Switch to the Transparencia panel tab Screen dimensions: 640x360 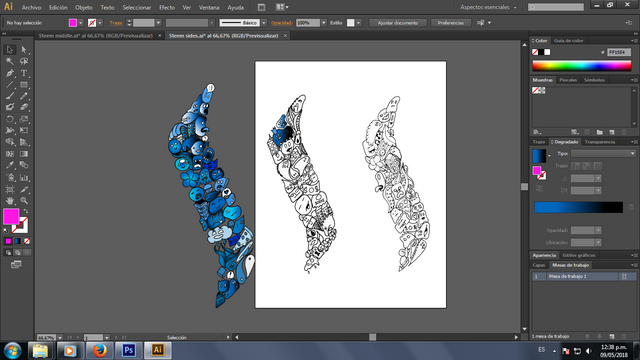click(600, 142)
